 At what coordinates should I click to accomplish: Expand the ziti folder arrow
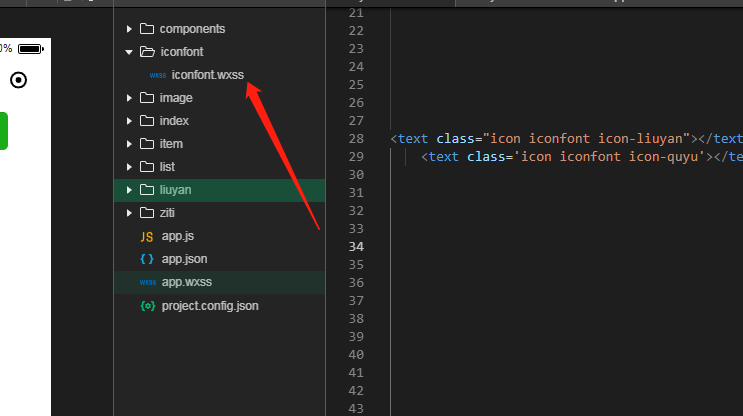point(129,213)
